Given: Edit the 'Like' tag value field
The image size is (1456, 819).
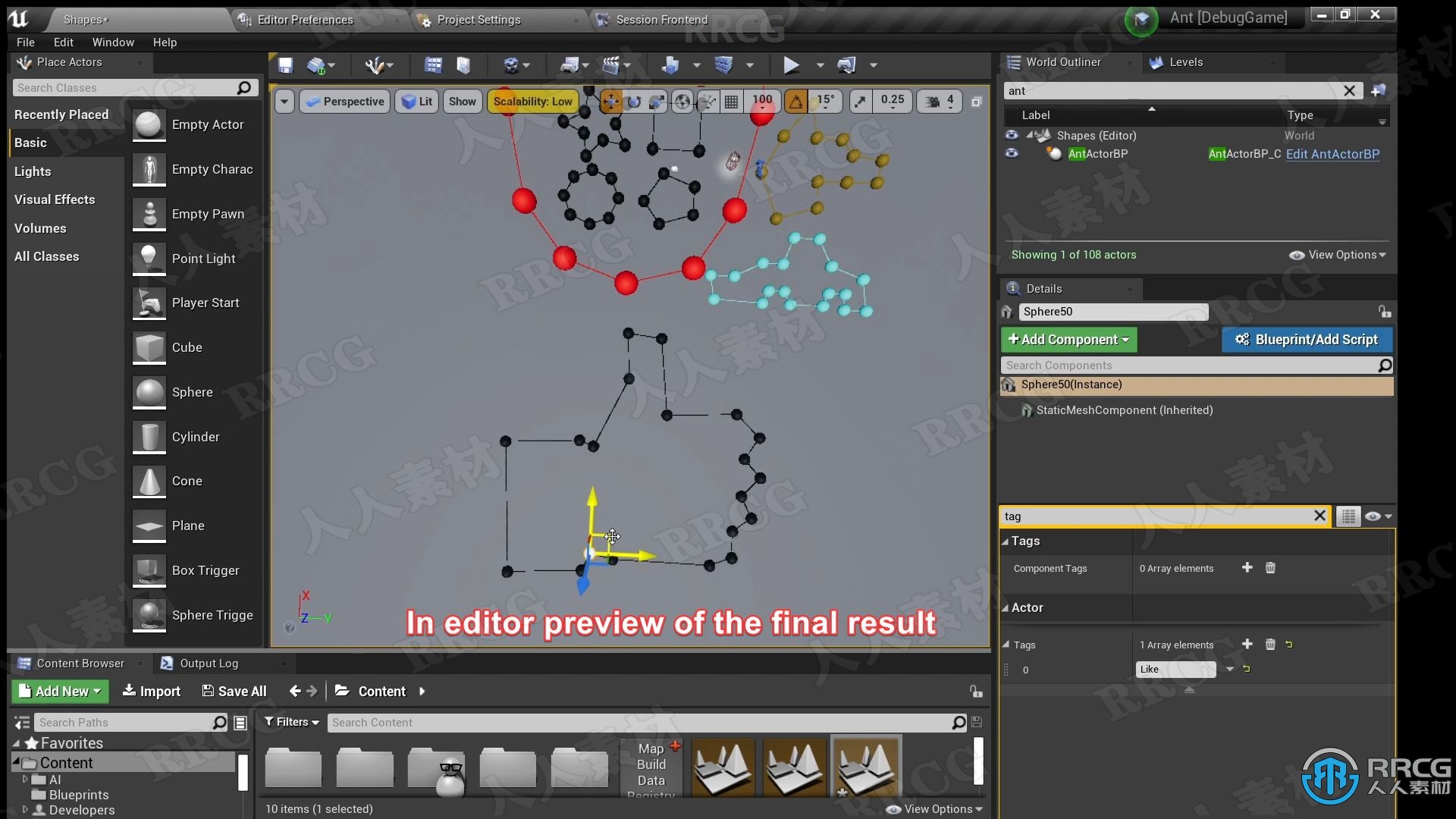Looking at the screenshot, I should [1175, 669].
